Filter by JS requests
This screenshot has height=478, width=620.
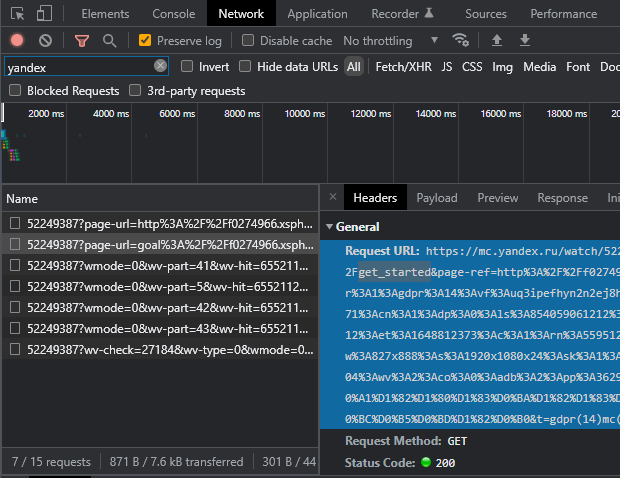click(x=446, y=66)
